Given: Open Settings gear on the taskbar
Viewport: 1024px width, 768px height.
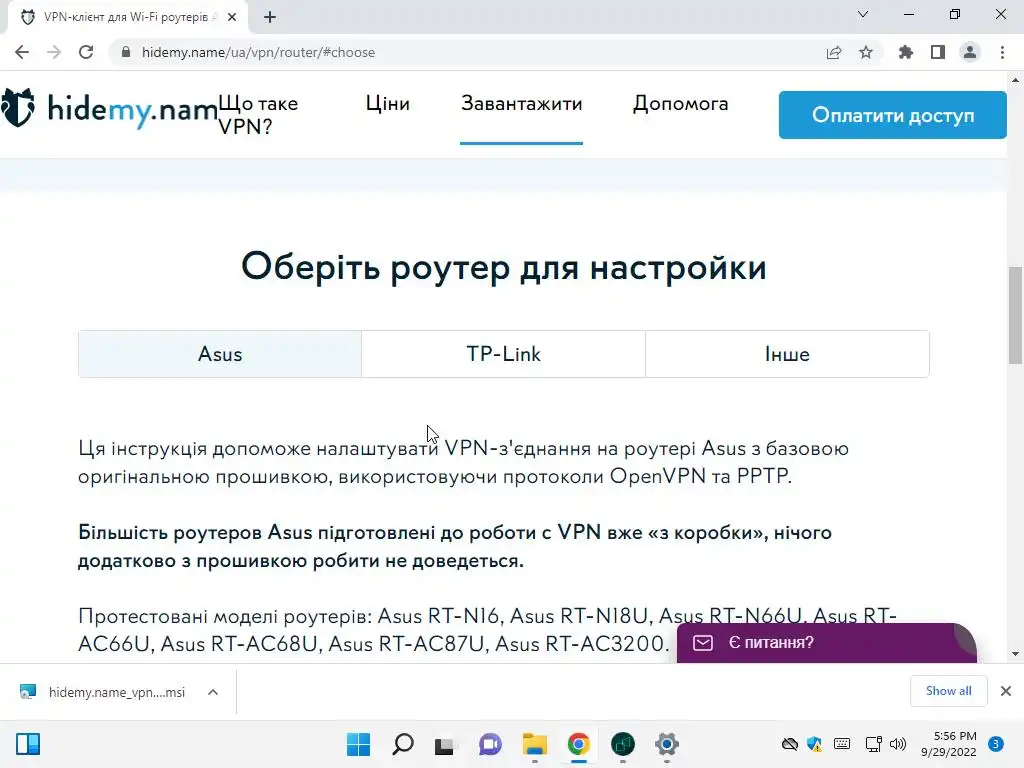Looking at the screenshot, I should tap(667, 744).
